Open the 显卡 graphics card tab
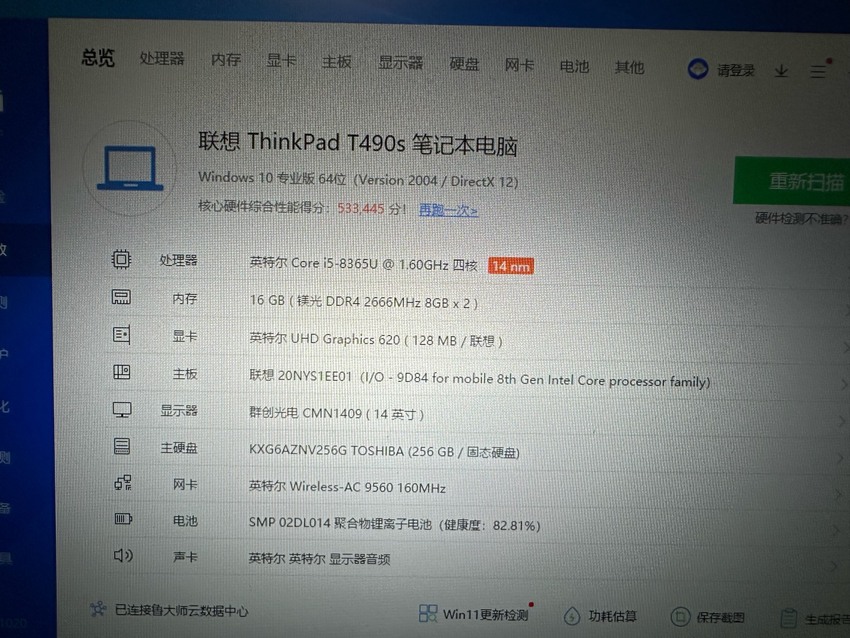This screenshot has width=850, height=638. (x=281, y=61)
